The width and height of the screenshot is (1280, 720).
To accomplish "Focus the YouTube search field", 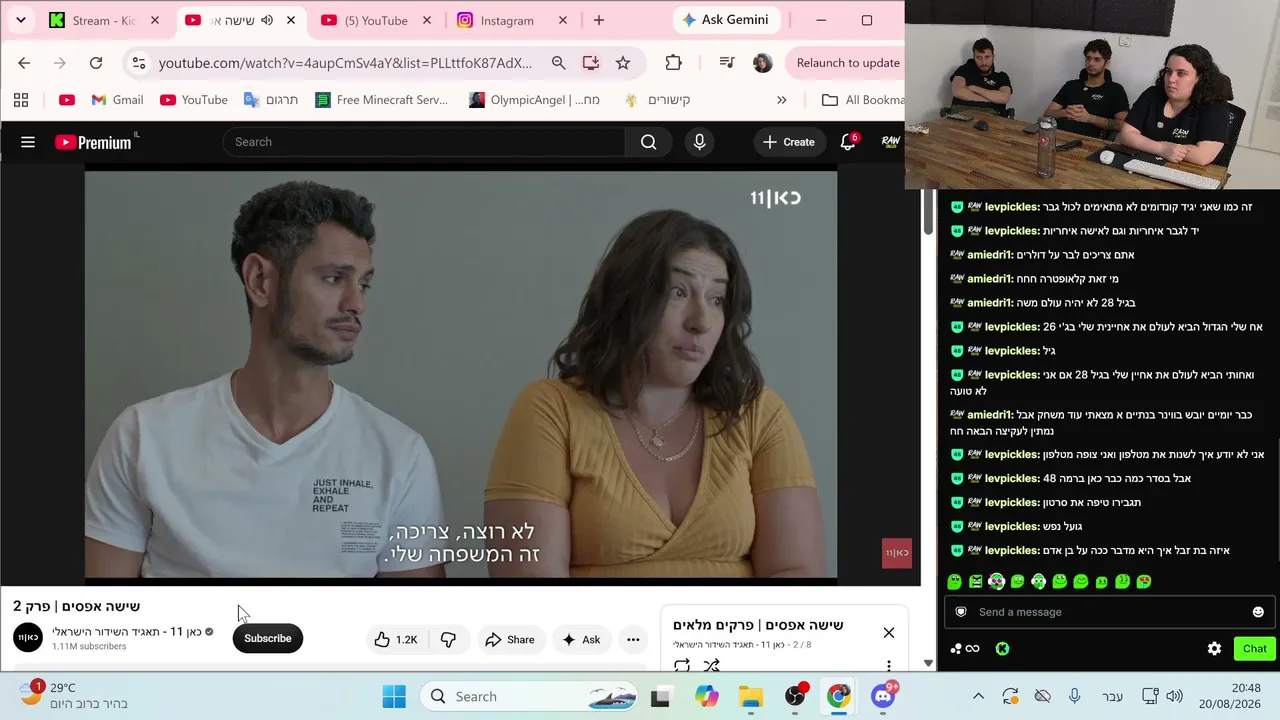I will click(x=424, y=142).
